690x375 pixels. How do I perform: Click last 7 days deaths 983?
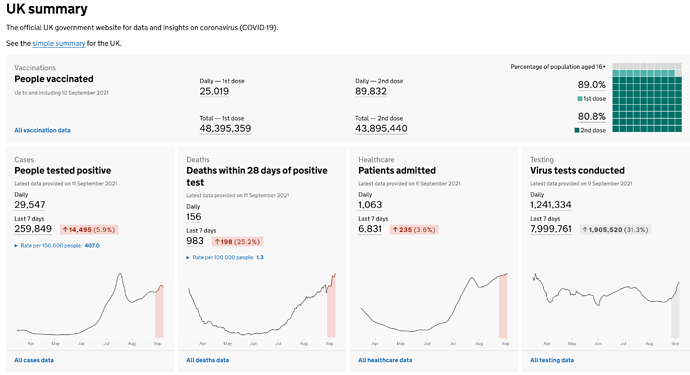(195, 241)
